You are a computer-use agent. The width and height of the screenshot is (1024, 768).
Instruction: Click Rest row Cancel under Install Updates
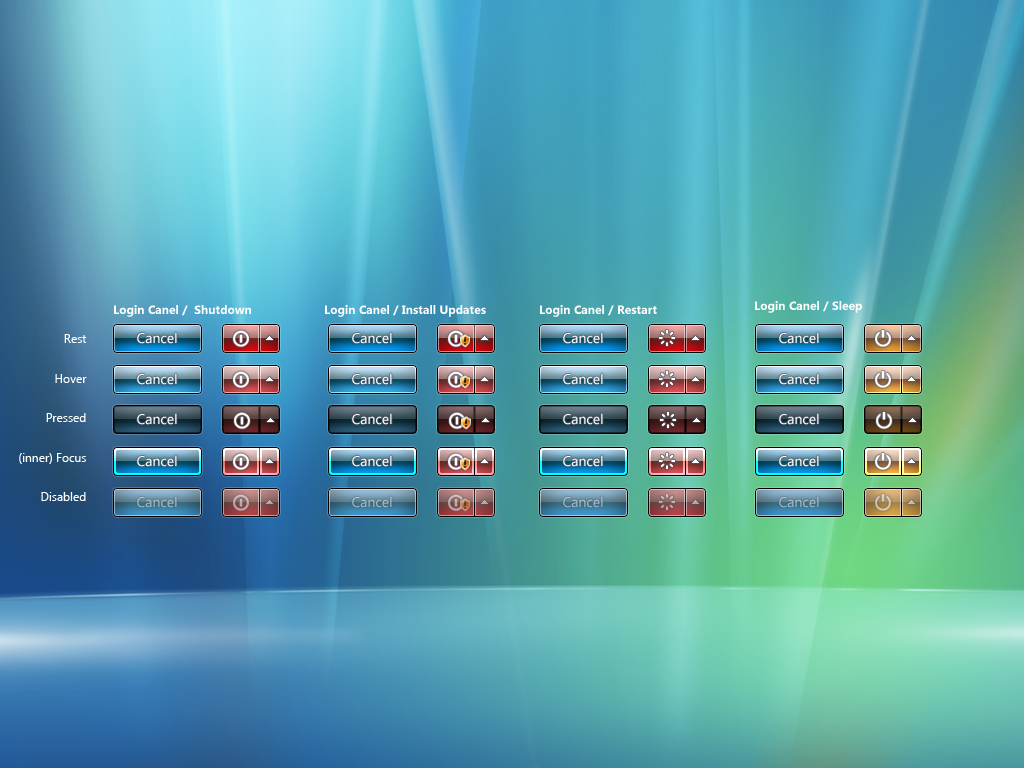(372, 338)
